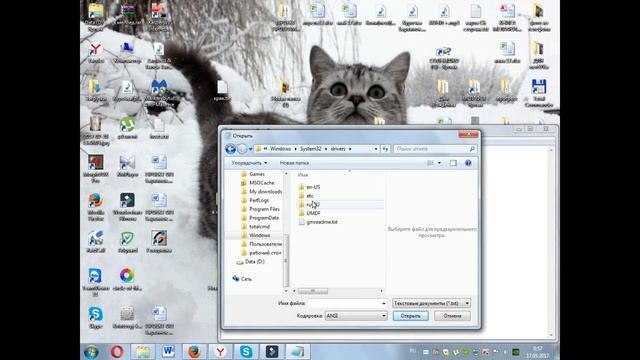Open Windows Explorer from the taskbar

point(142,352)
